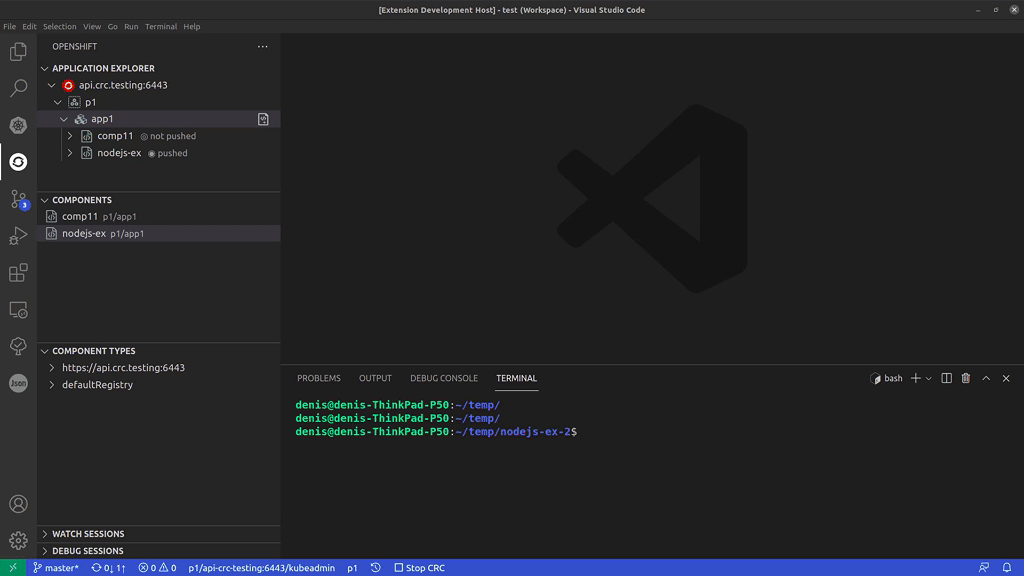Expand the nodejs-ex component in Application Explorer
This screenshot has width=1024, height=576.
[x=70, y=153]
